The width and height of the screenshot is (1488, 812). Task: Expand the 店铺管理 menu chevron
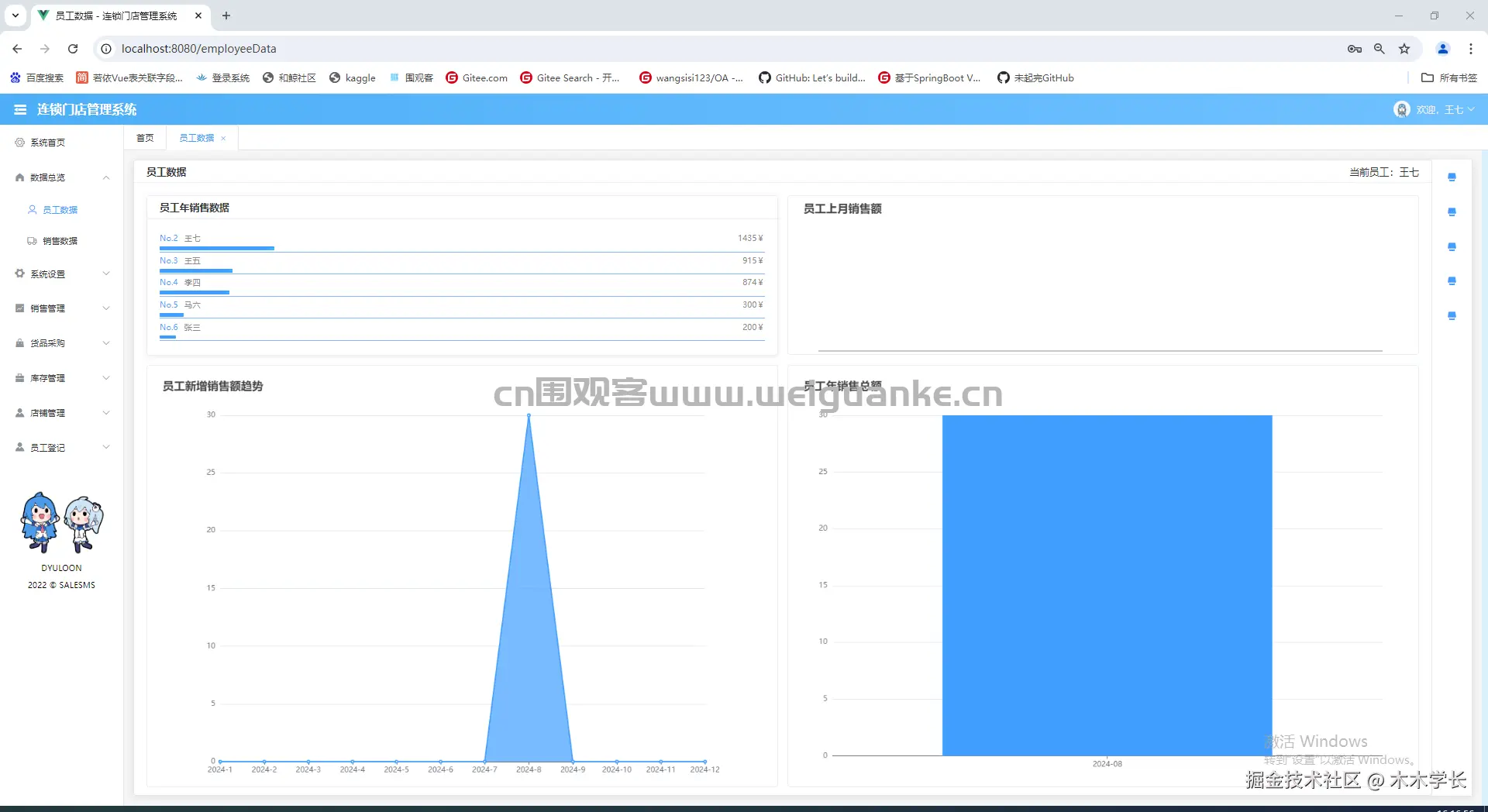pyautogui.click(x=106, y=413)
